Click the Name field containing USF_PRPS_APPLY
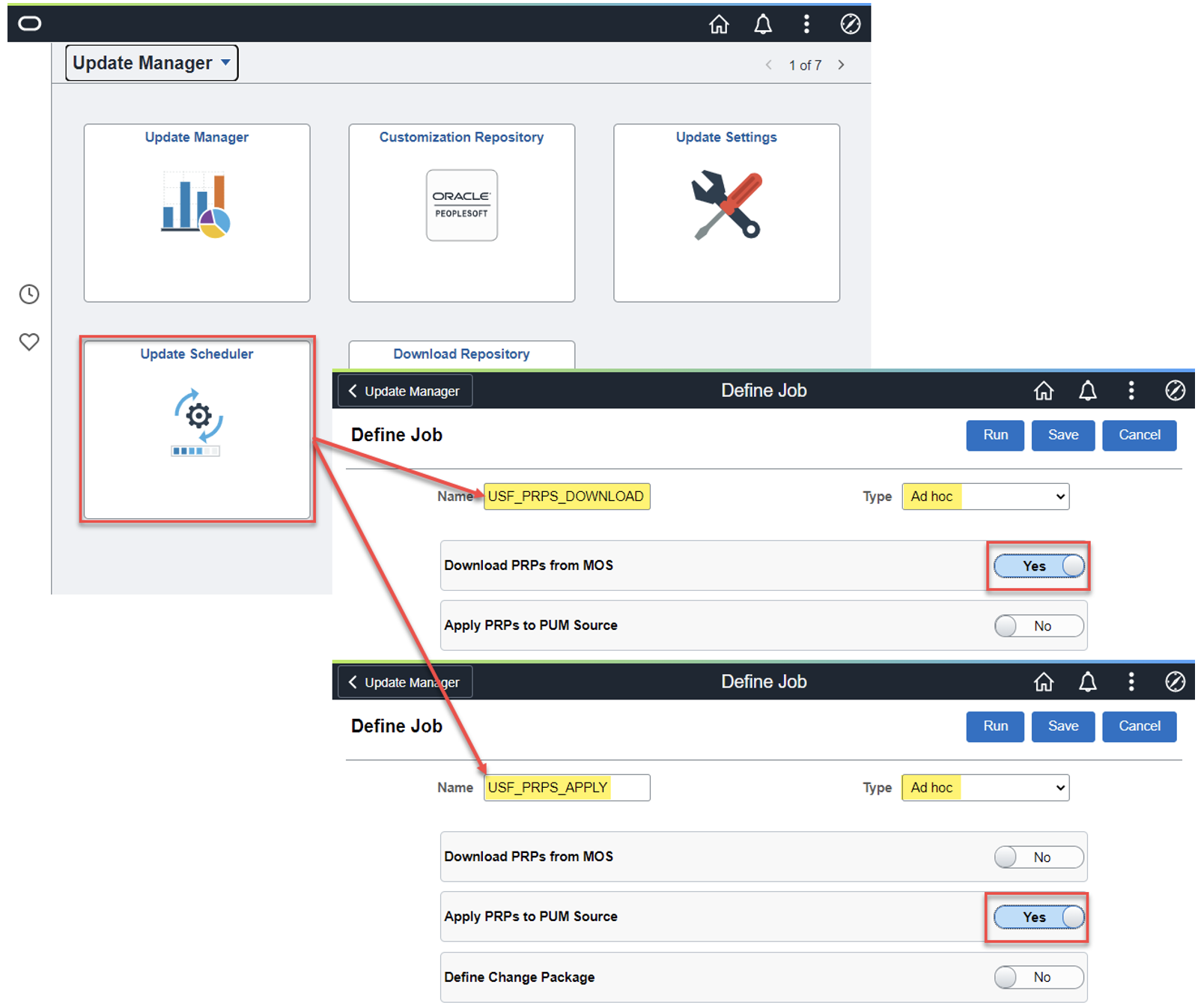 tap(567, 788)
